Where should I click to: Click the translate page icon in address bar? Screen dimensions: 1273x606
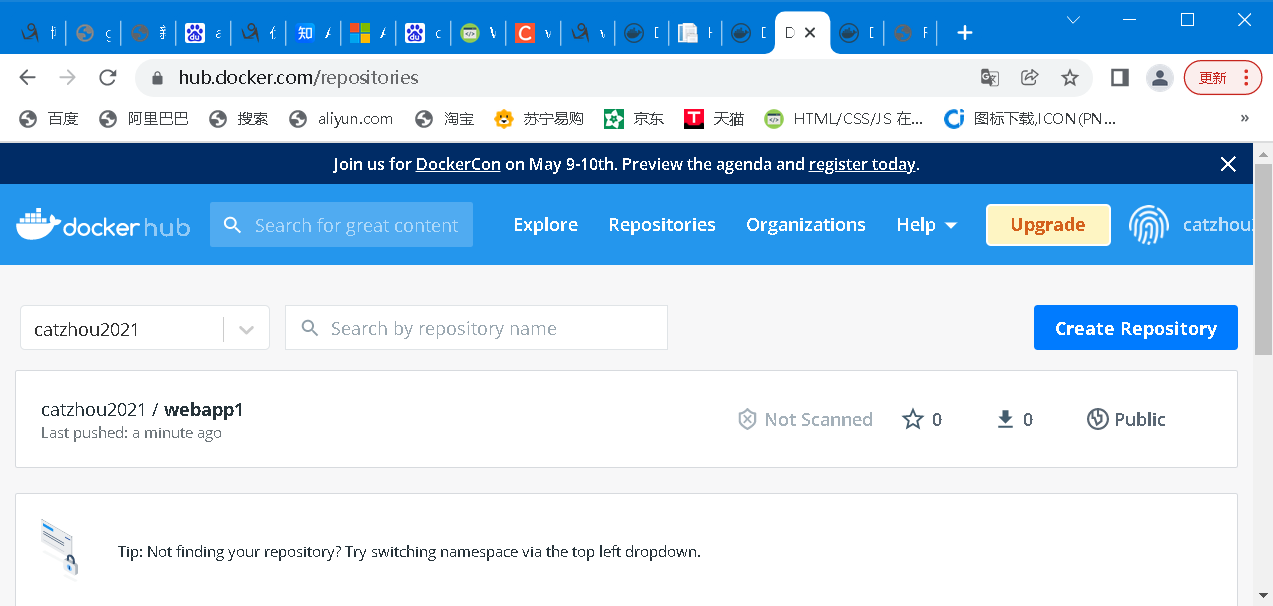[989, 78]
